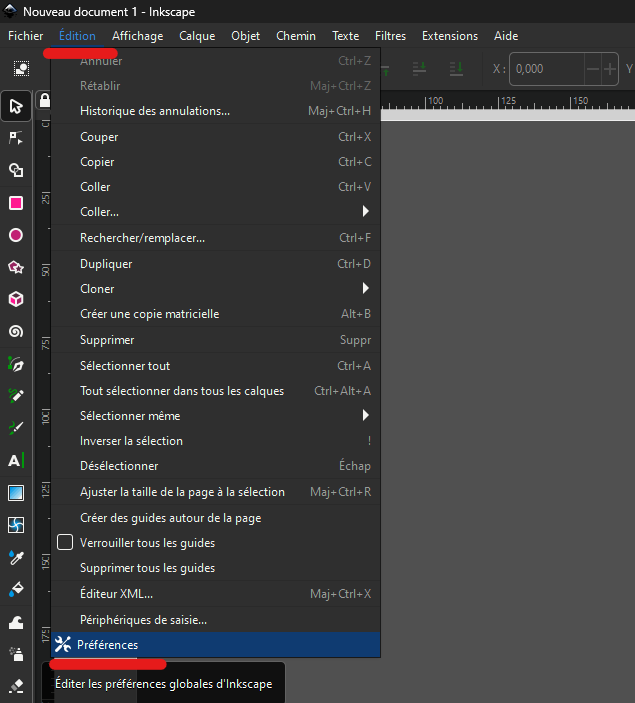Increase X value with plus button
The width and height of the screenshot is (635, 703).
pyautogui.click(x=609, y=69)
